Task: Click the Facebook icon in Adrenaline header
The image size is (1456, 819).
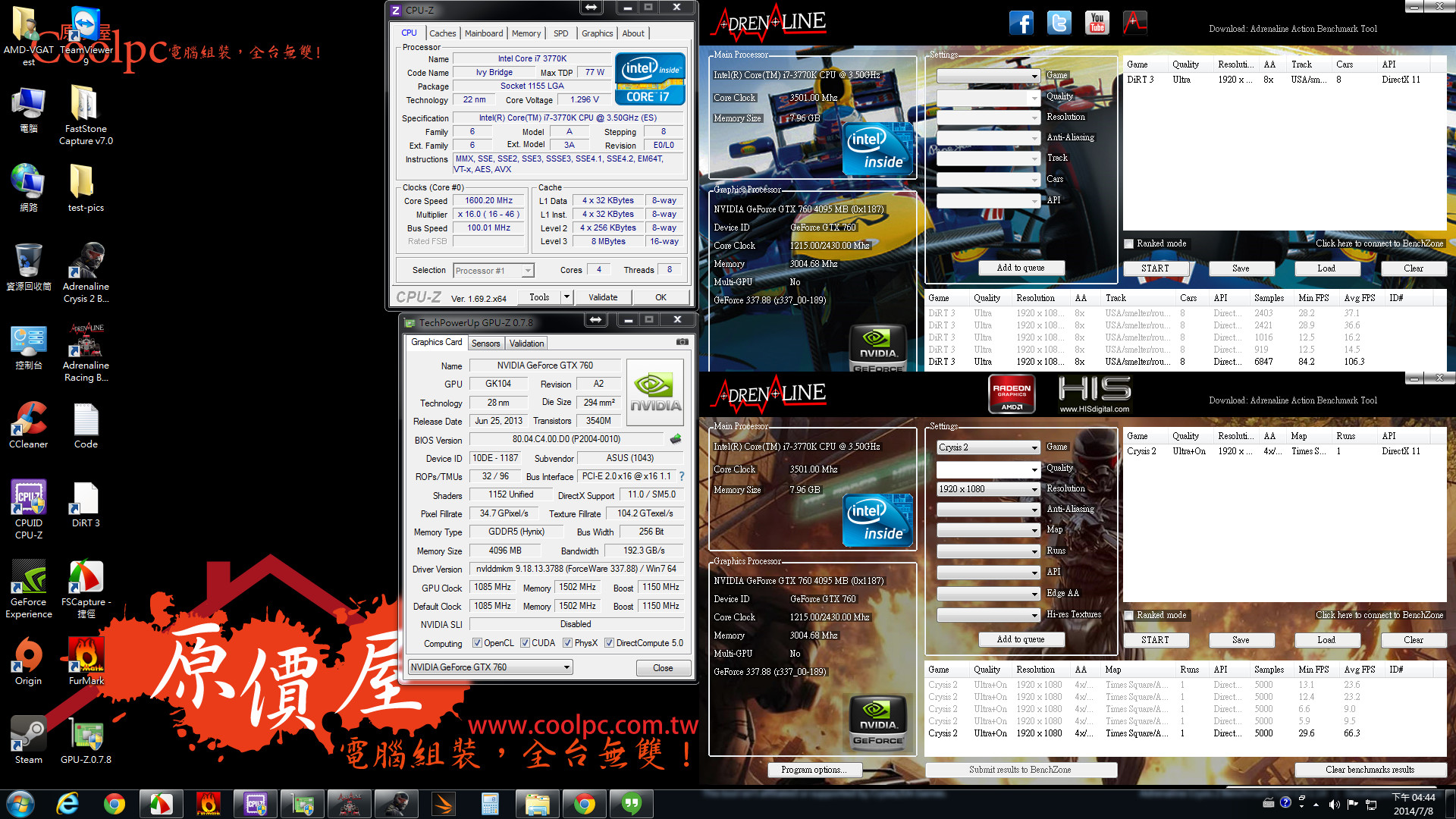Action: (x=1021, y=23)
